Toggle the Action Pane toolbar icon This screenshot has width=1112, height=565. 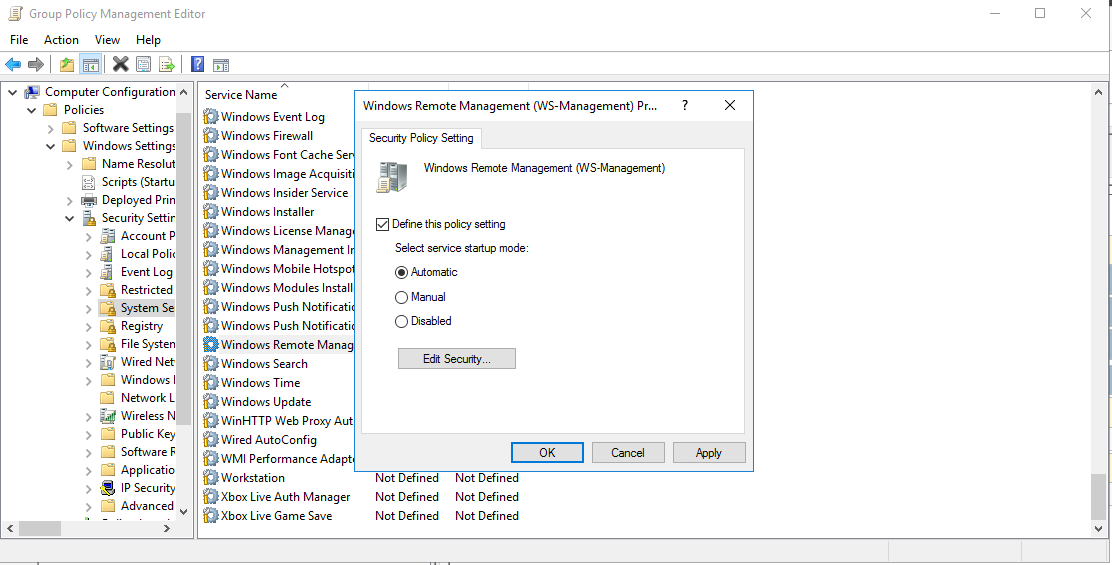coord(221,65)
